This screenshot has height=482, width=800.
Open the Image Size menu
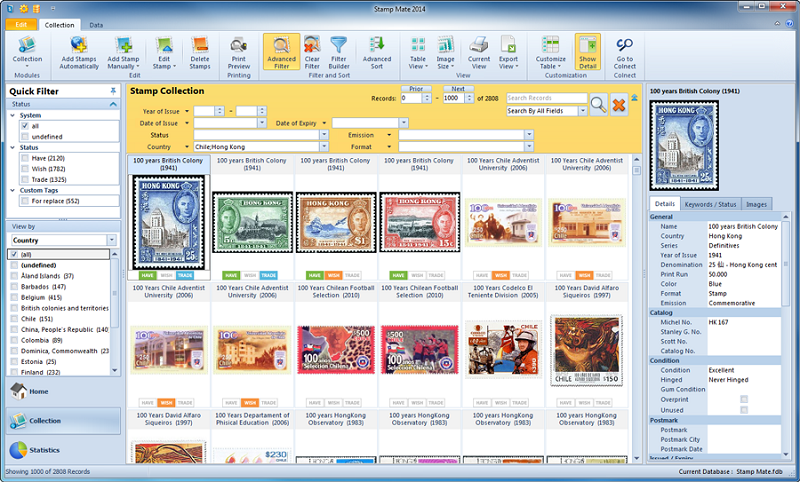[445, 52]
